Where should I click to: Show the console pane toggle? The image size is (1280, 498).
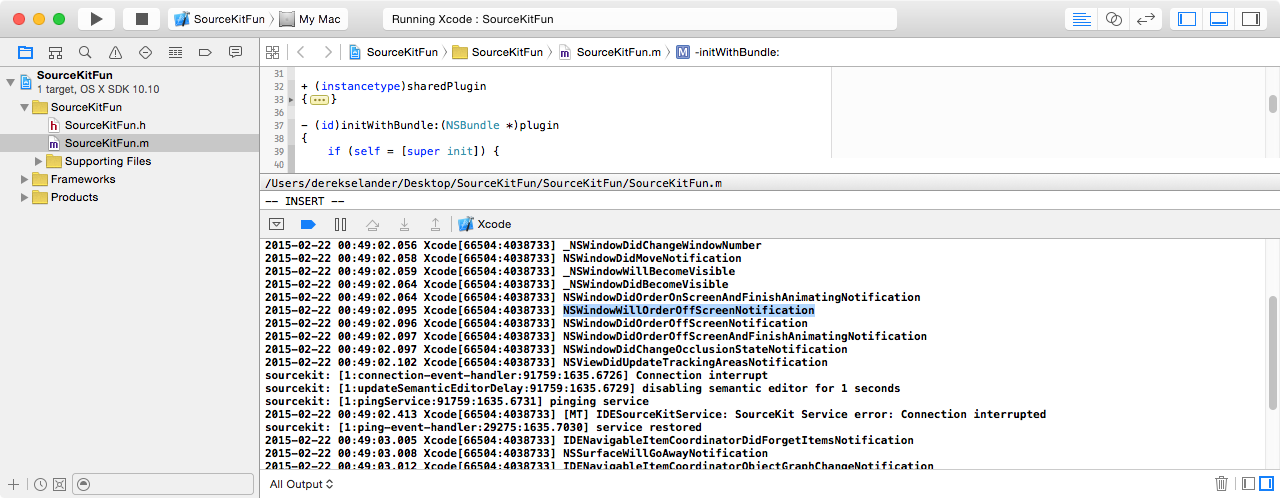pos(1266,484)
